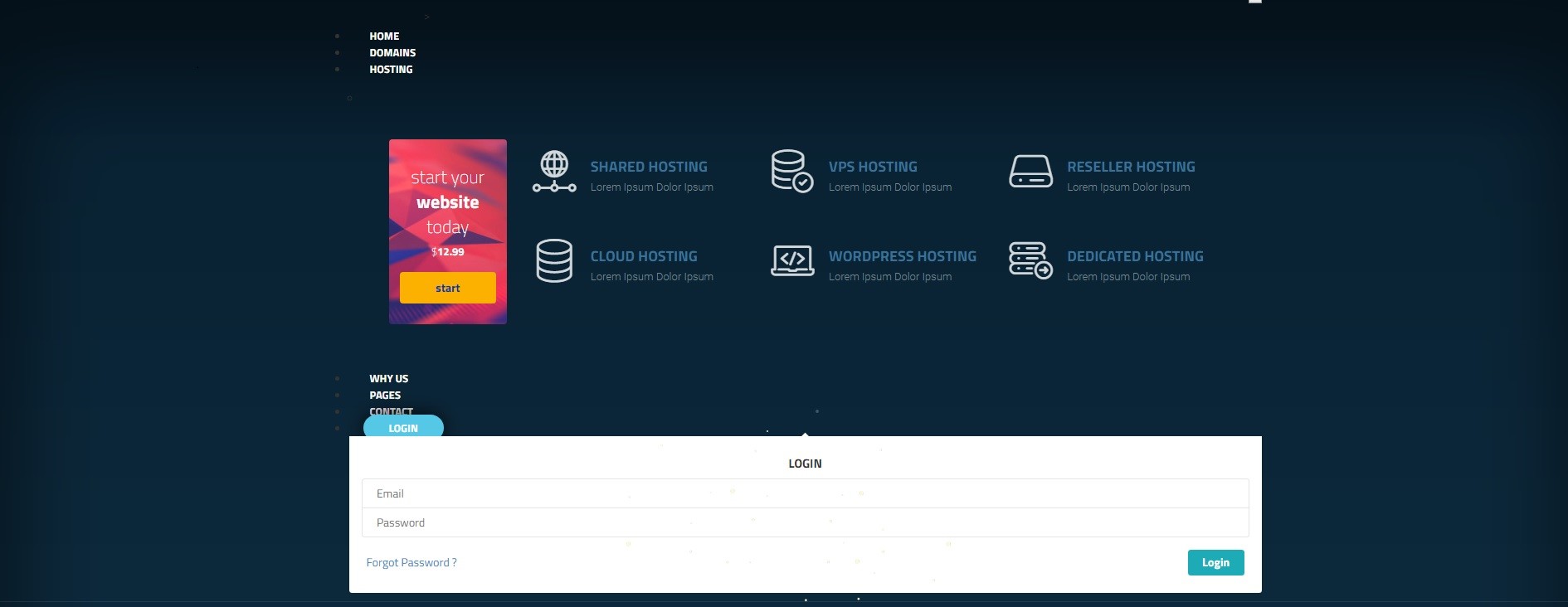Open the Home menu item
Image resolution: width=1568 pixels, height=607 pixels.
pos(384,36)
